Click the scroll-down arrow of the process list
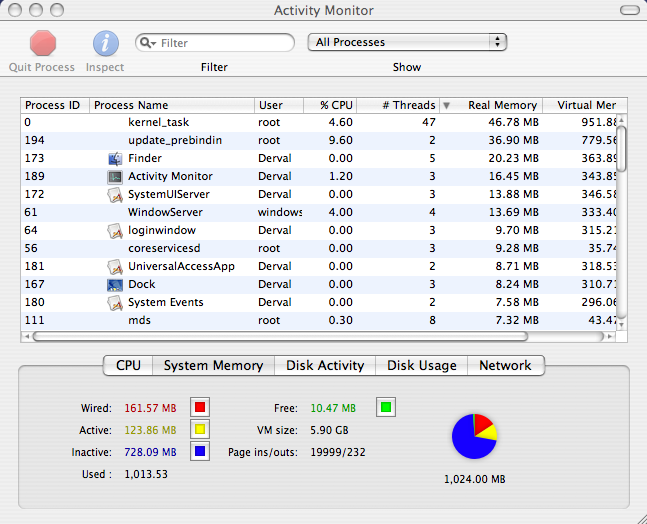This screenshot has height=524, width=647. (x=621, y=325)
